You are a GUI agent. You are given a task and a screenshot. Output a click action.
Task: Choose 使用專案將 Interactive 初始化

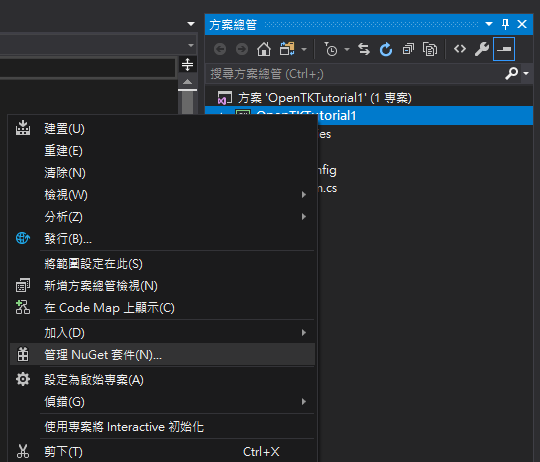162,427
